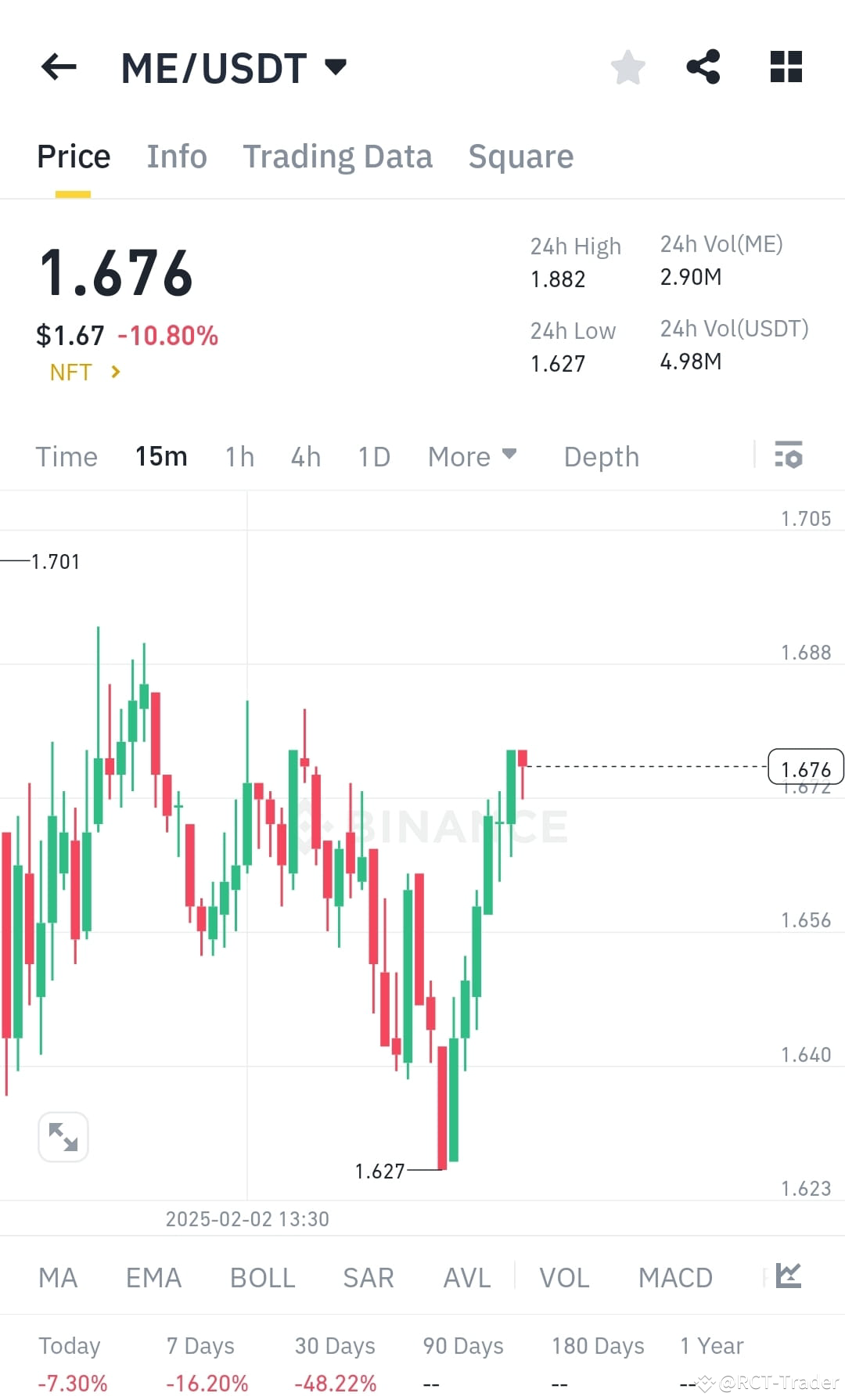Switch to the Trading Data tab
The image size is (845, 1400).
[338, 156]
